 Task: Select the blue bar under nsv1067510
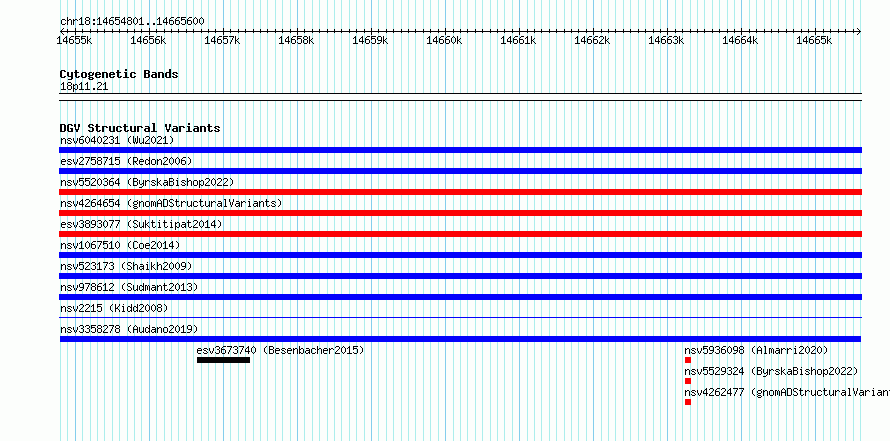point(460,255)
